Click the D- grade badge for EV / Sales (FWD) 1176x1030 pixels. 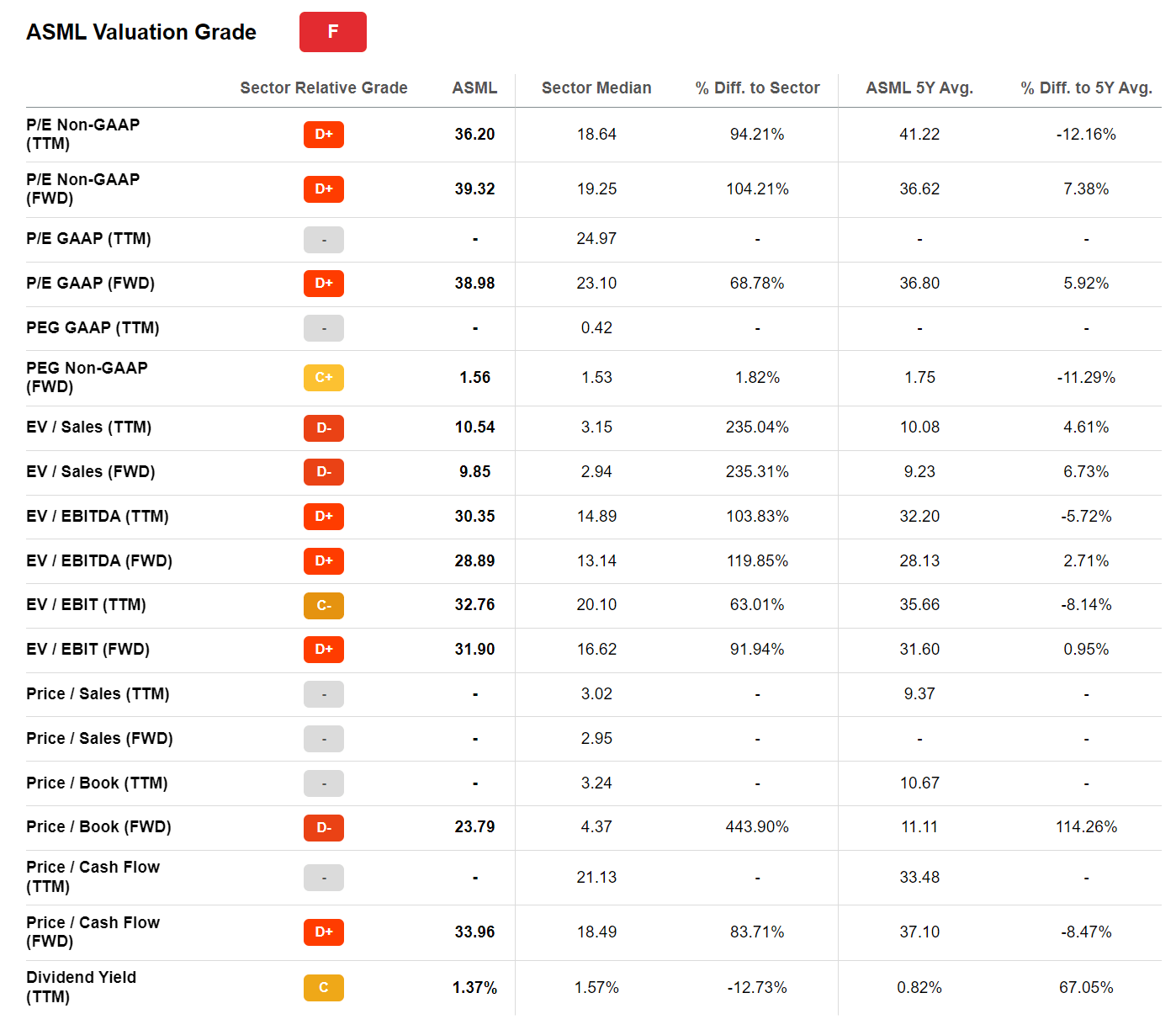pyautogui.click(x=324, y=472)
